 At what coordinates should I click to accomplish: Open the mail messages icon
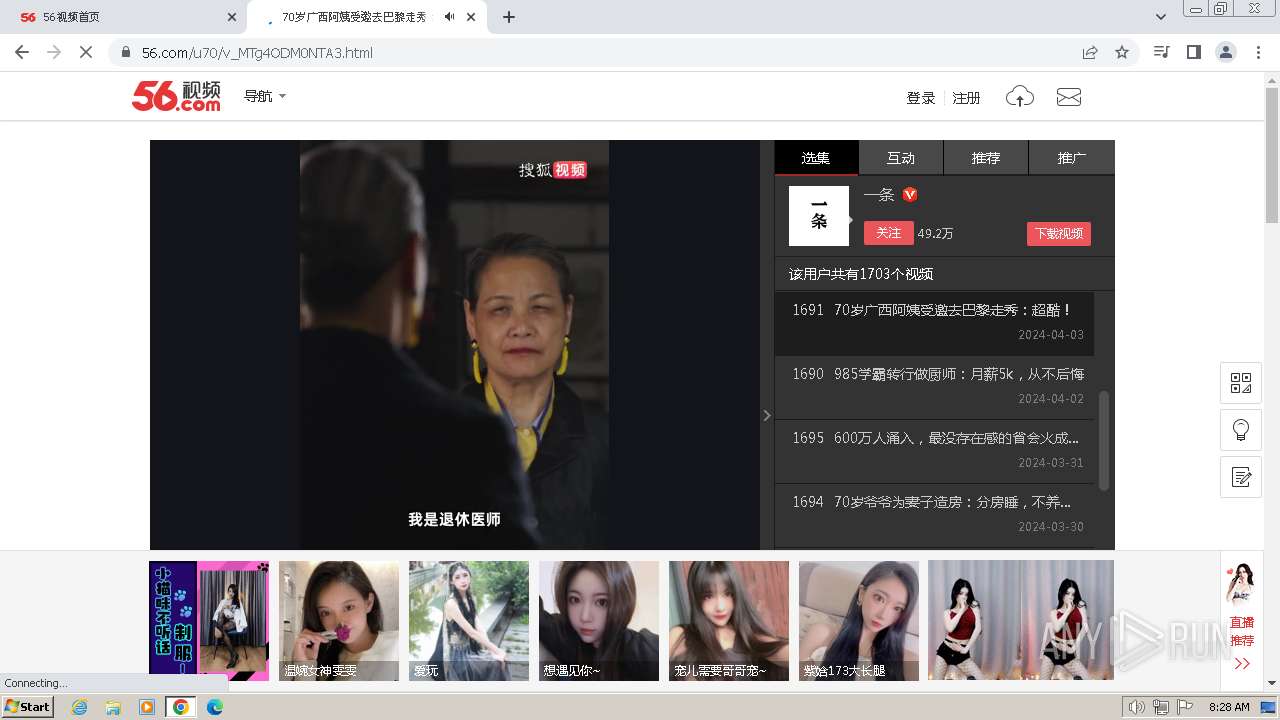(1069, 97)
